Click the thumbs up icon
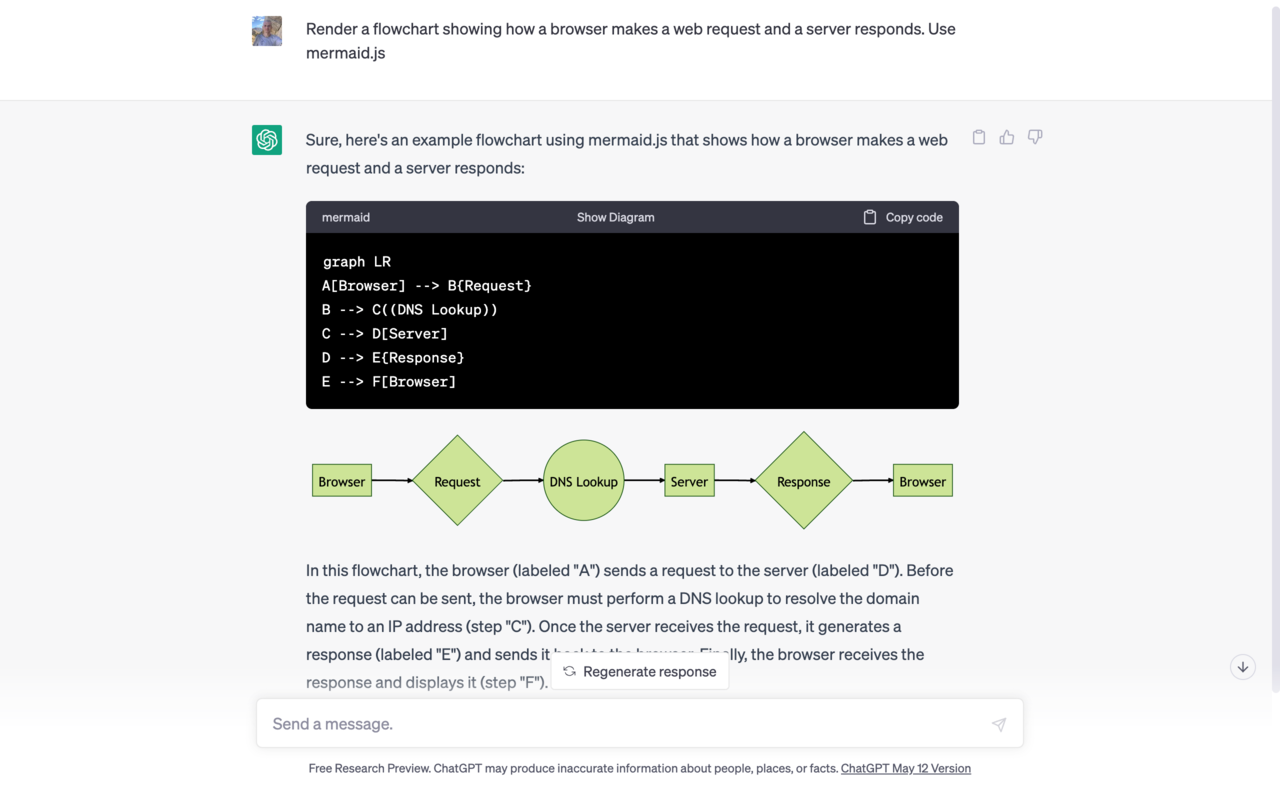 tap(1007, 137)
